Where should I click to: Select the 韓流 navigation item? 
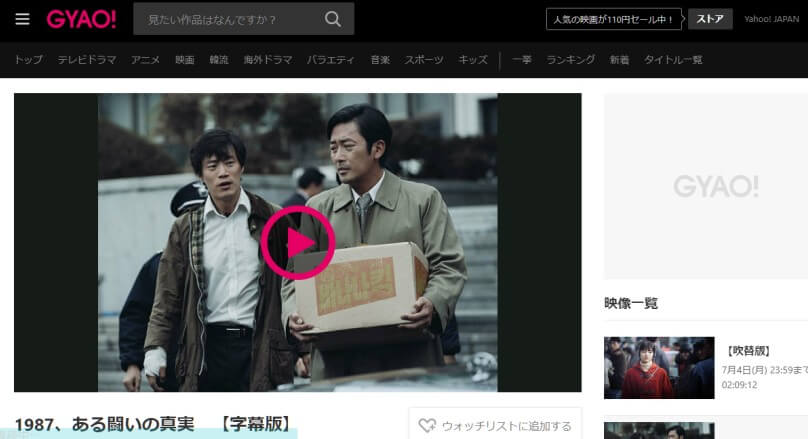point(219,60)
